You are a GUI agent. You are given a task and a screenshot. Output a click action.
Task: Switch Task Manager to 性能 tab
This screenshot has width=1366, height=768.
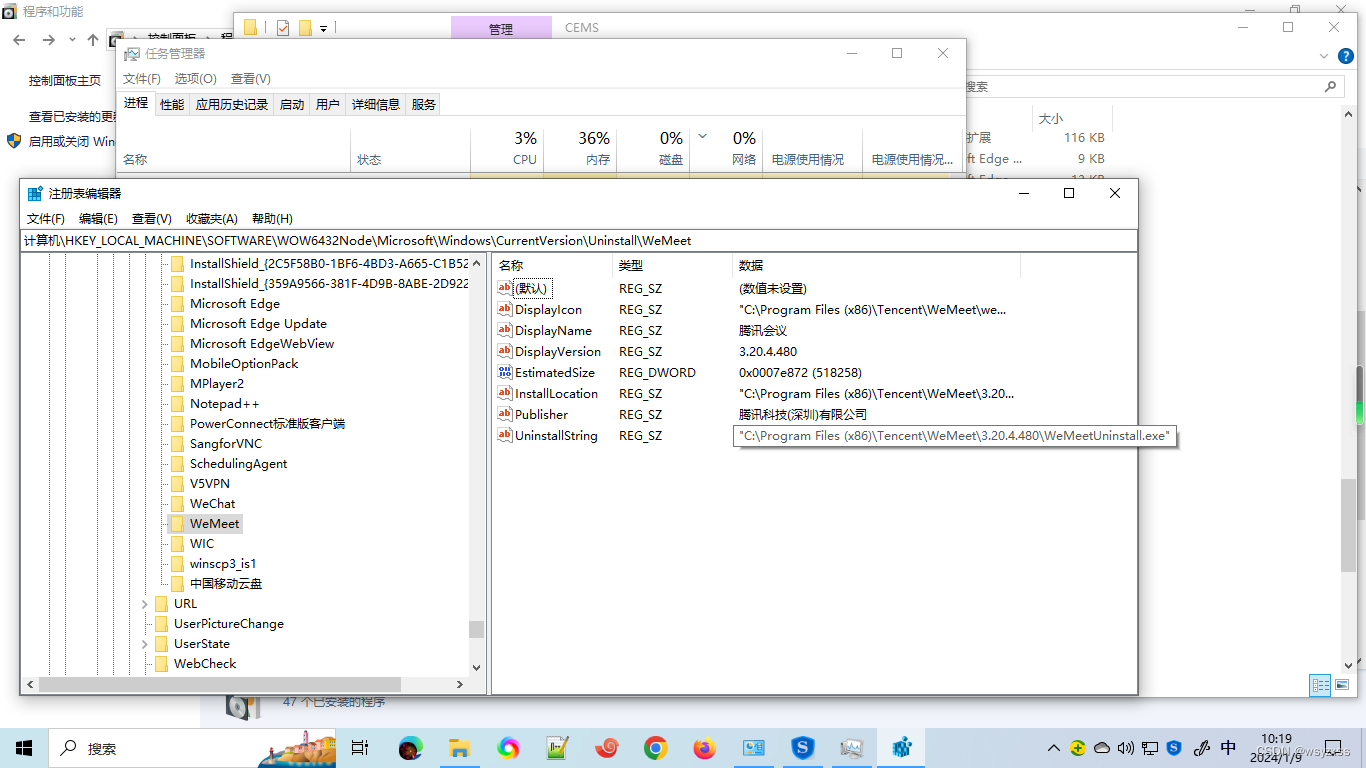point(172,104)
